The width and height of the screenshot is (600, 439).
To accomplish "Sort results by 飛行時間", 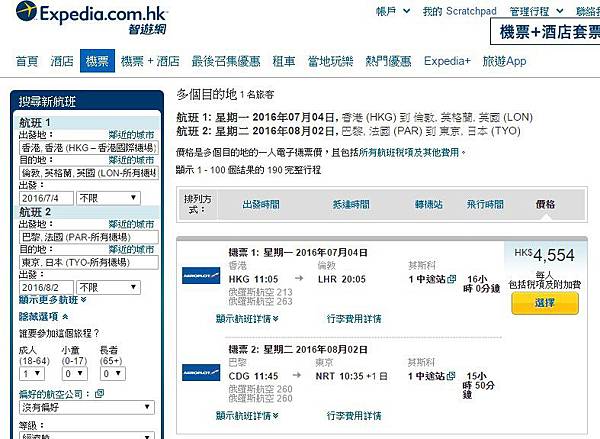I will [485, 204].
